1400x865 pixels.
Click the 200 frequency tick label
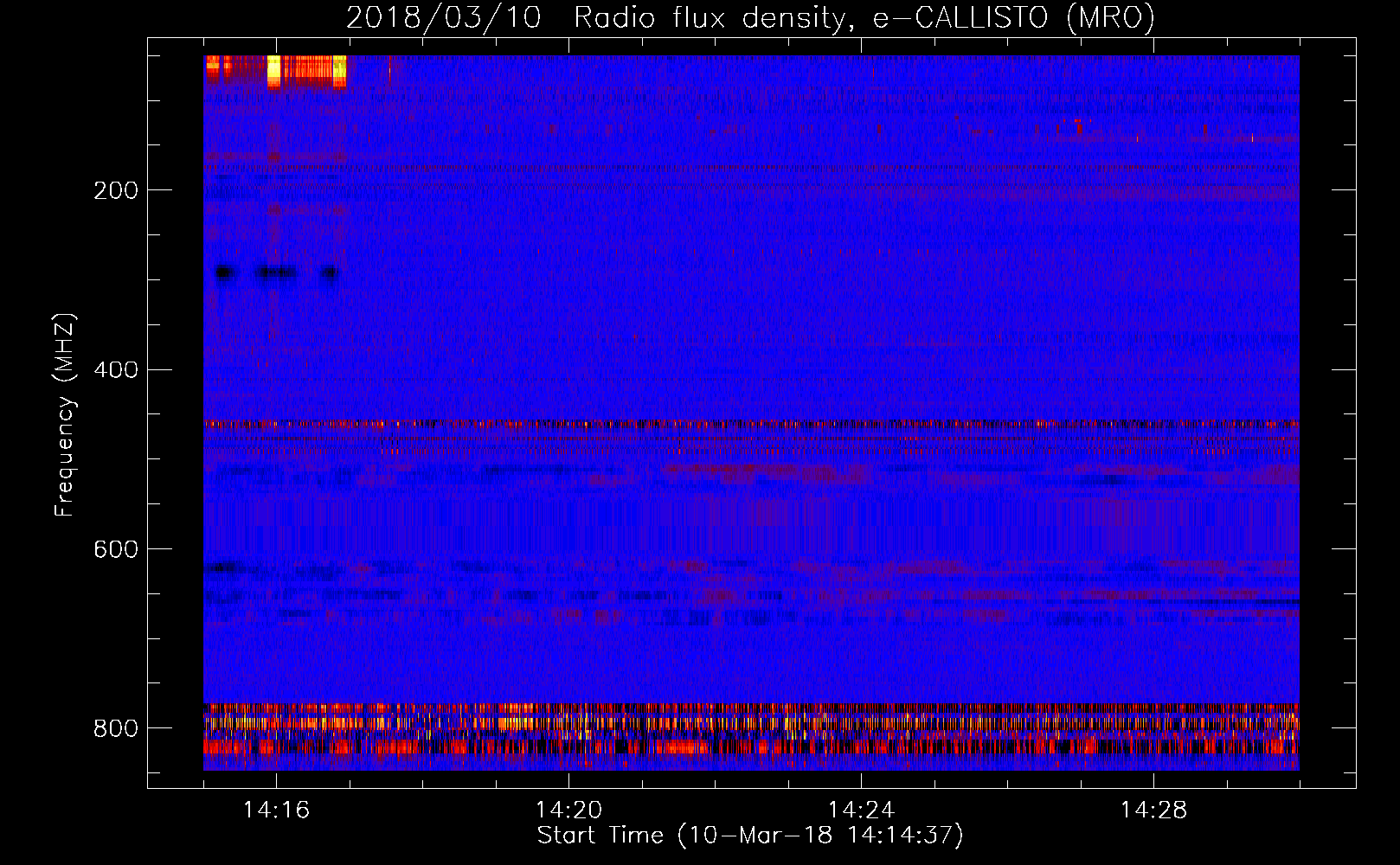coord(116,191)
